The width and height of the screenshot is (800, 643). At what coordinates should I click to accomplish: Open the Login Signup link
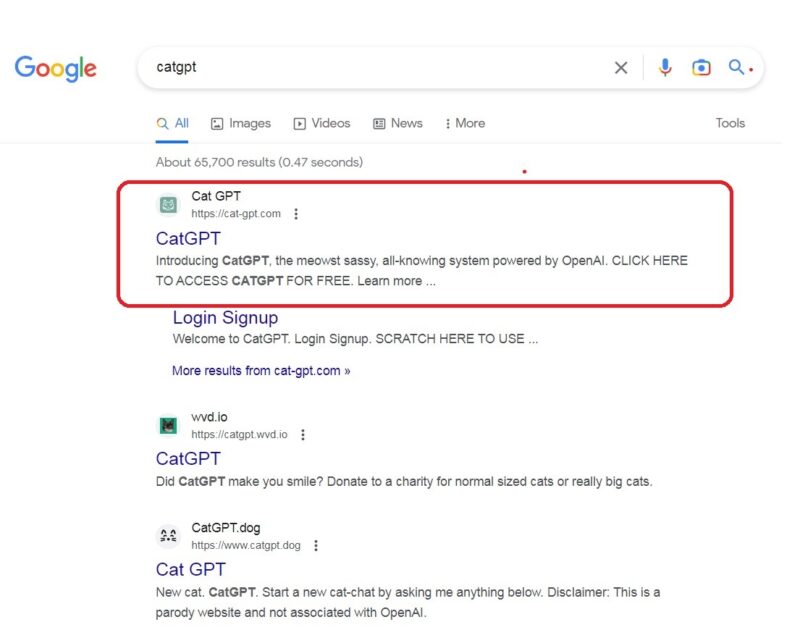pos(225,317)
